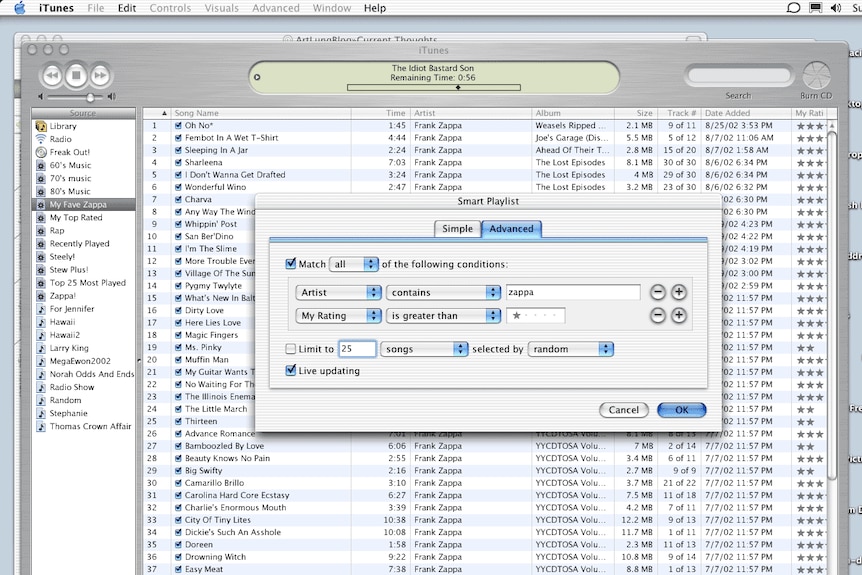Toggle the Live updating checkbox
Viewport: 862px width, 575px height.
(291, 371)
